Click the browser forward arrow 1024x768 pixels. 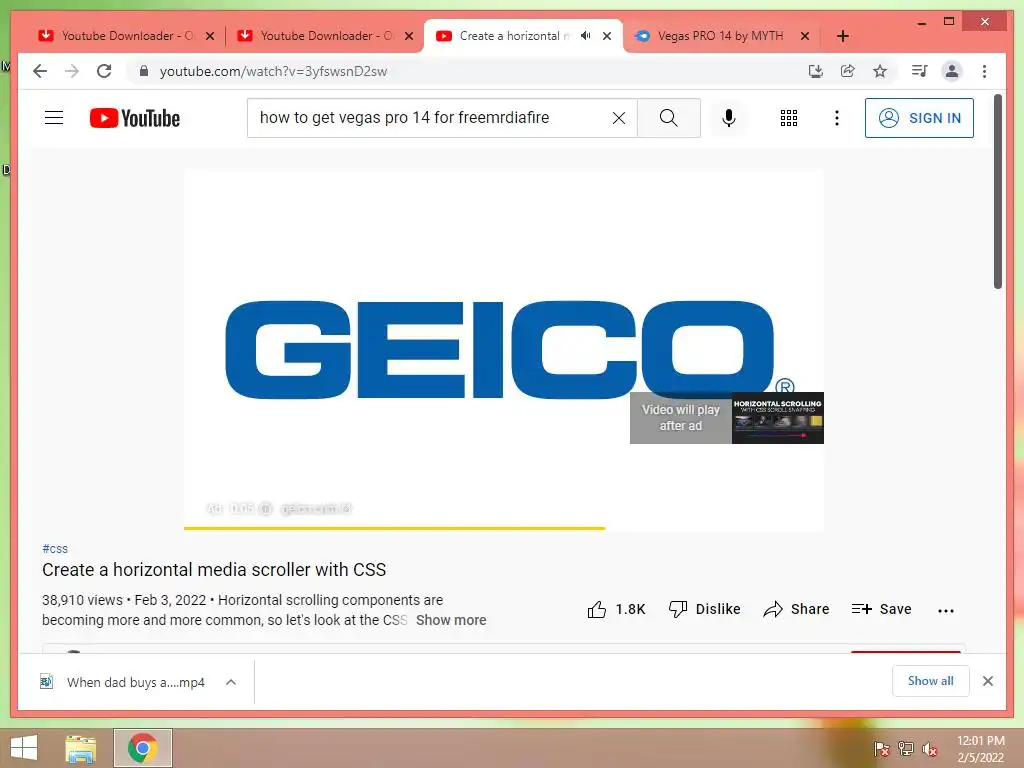(x=72, y=71)
